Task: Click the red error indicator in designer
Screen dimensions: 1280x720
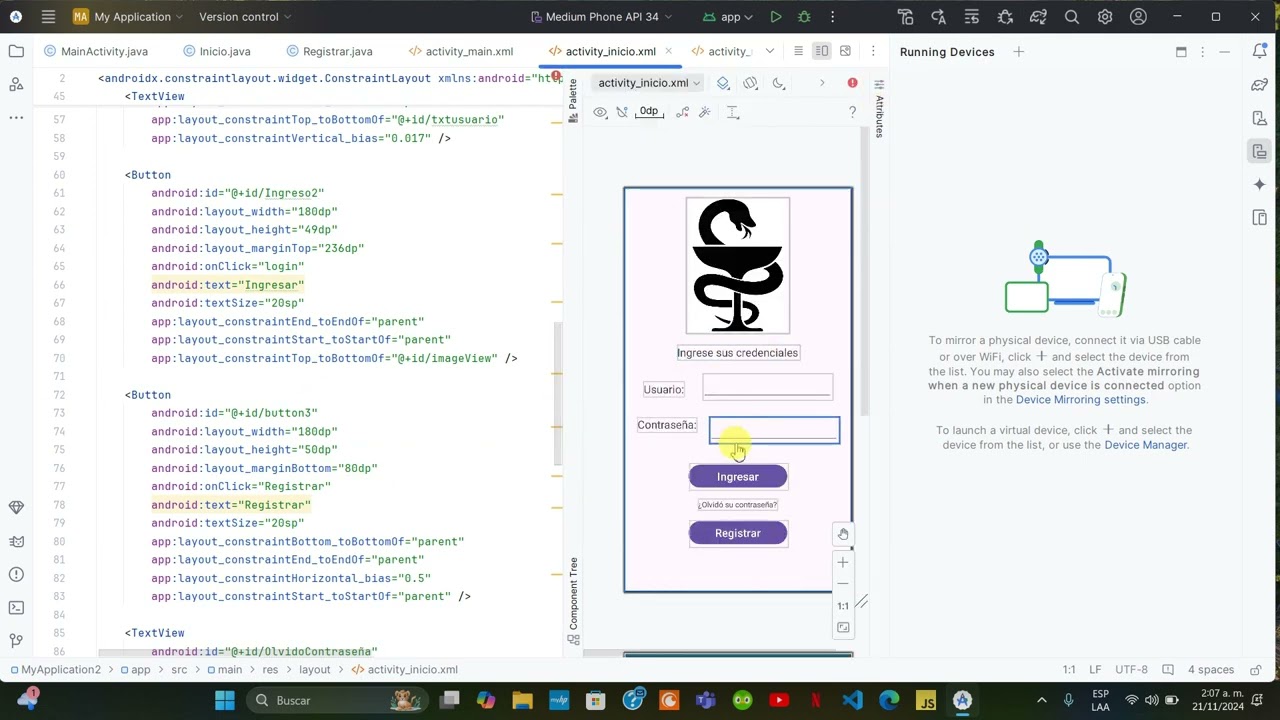Action: [x=852, y=83]
